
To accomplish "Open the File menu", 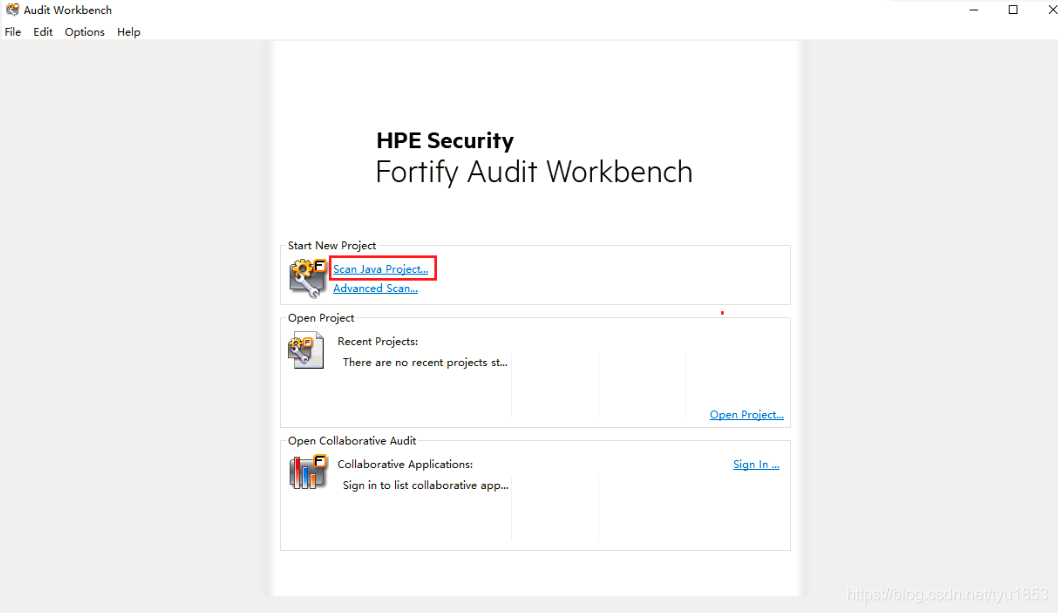I will (x=13, y=32).
